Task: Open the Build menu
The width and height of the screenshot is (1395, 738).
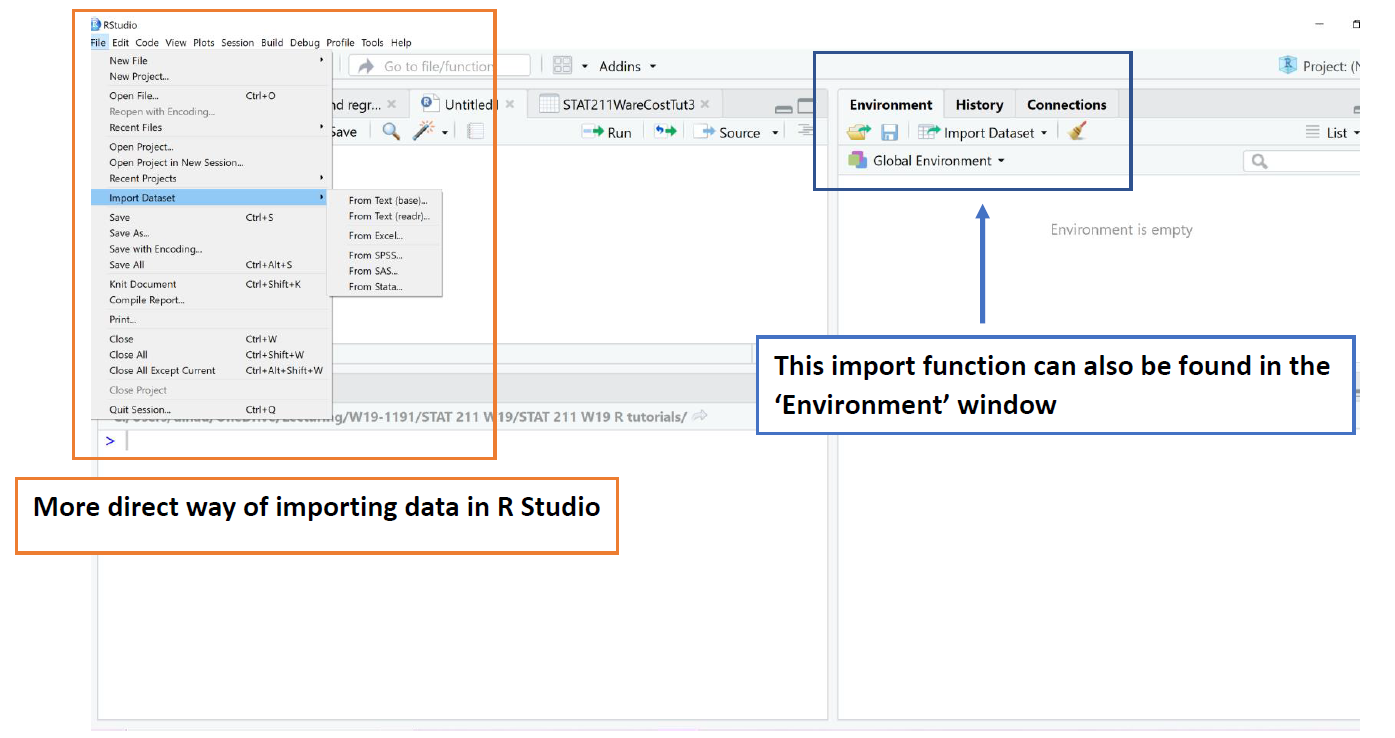Action: coord(272,43)
